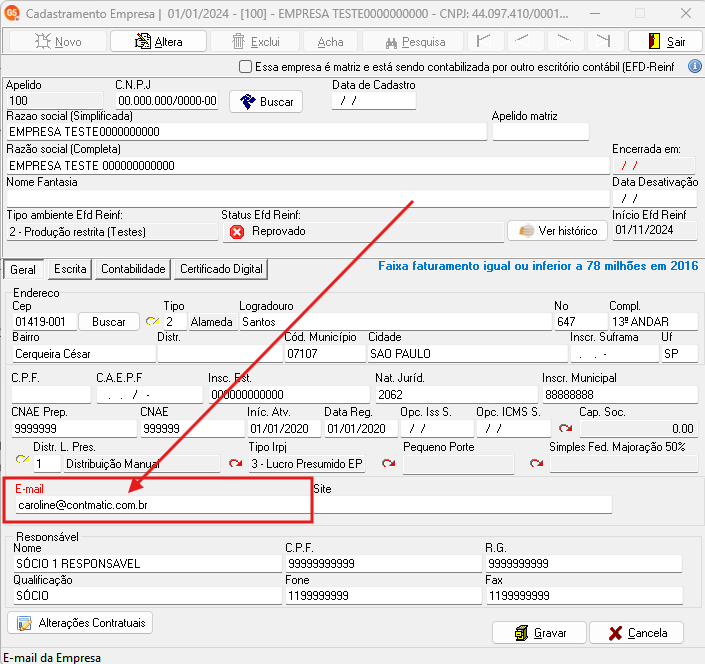Go to first record navigation arrow
This screenshot has width=705, height=664.
[x=484, y=42]
